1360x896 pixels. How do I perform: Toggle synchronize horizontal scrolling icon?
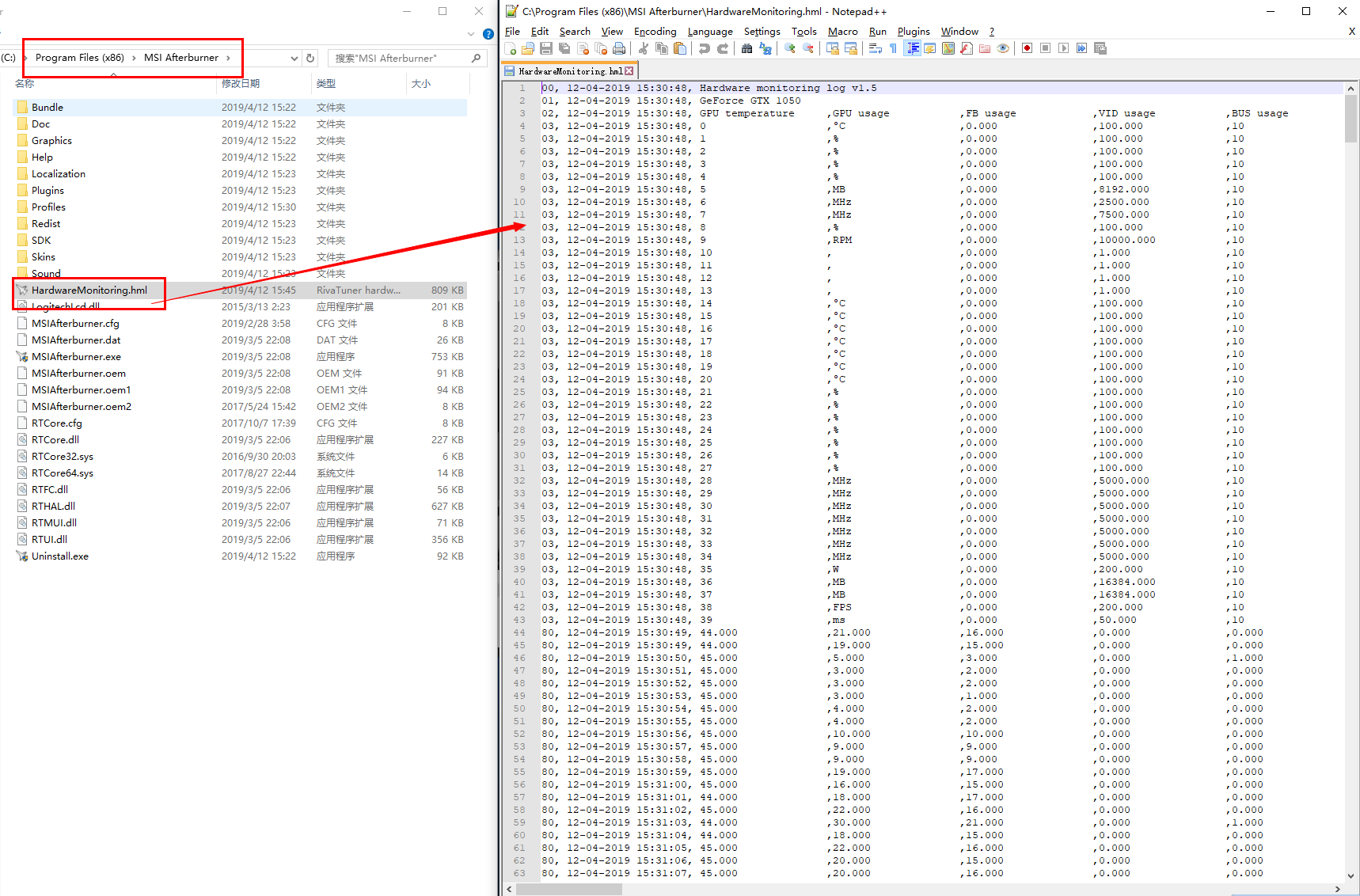click(x=850, y=48)
